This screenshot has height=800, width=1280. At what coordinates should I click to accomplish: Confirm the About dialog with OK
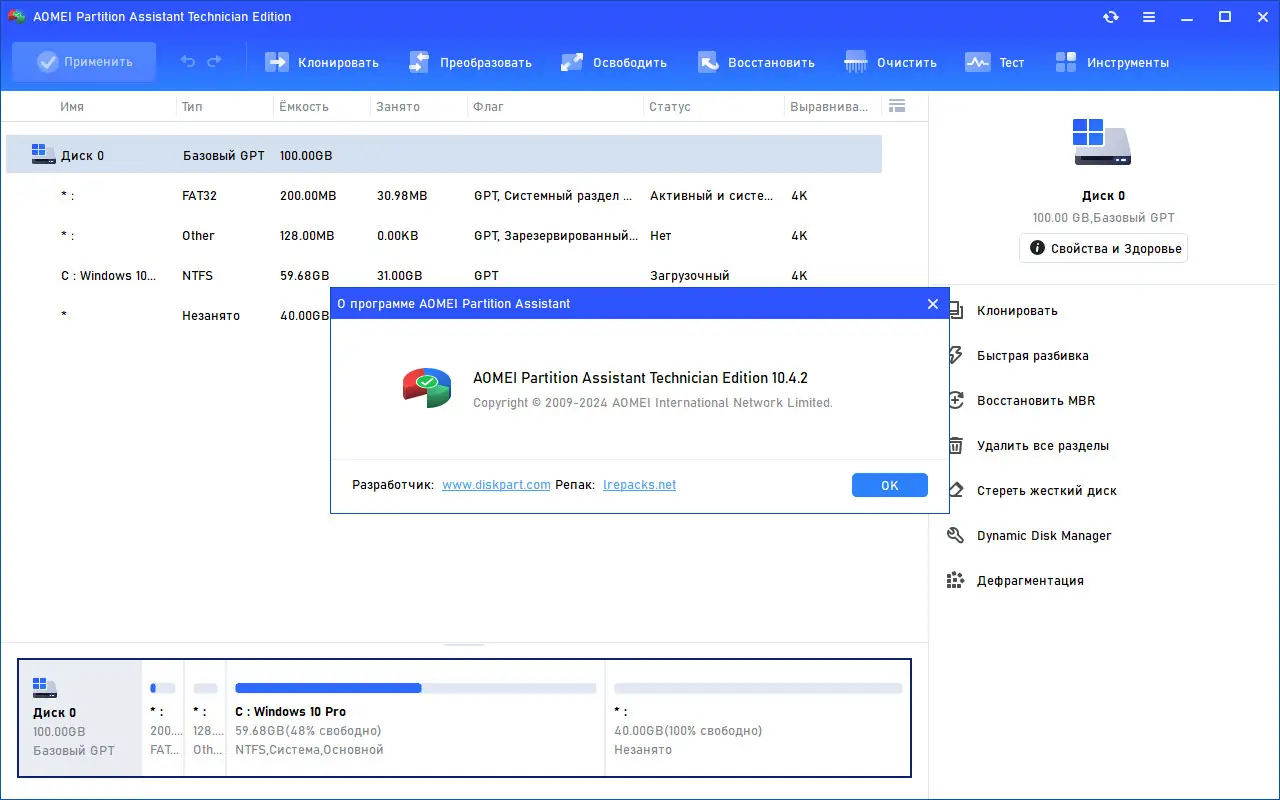890,485
